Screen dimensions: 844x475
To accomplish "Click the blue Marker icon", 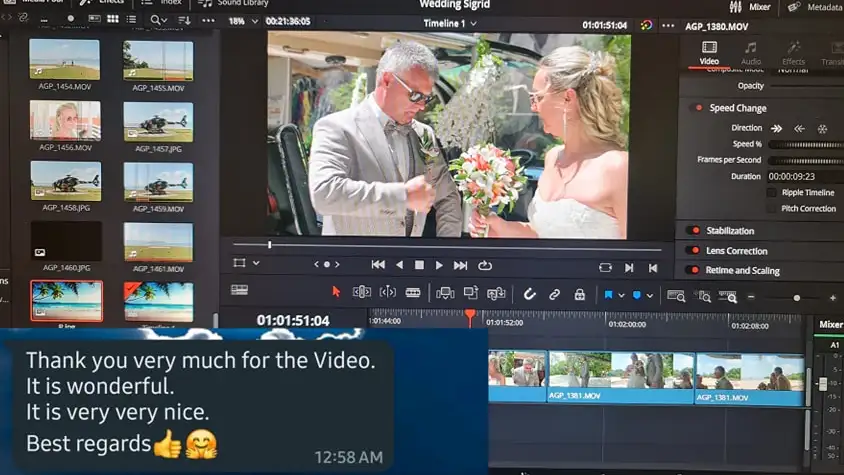I will tap(637, 295).
